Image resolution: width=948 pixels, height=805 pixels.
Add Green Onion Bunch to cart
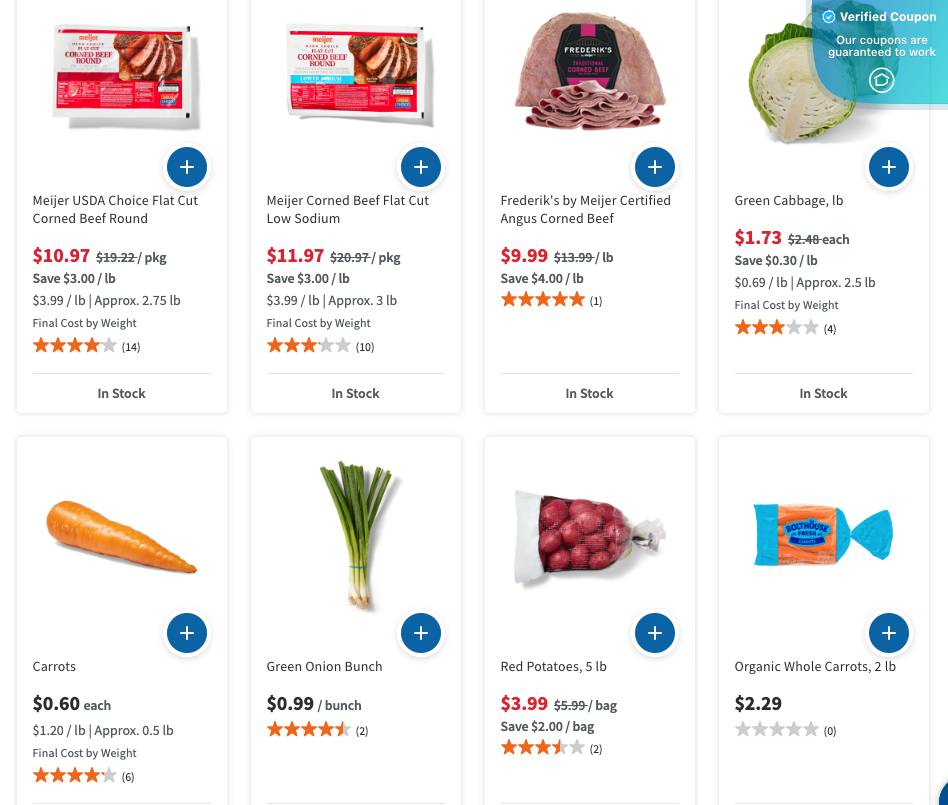[421, 633]
